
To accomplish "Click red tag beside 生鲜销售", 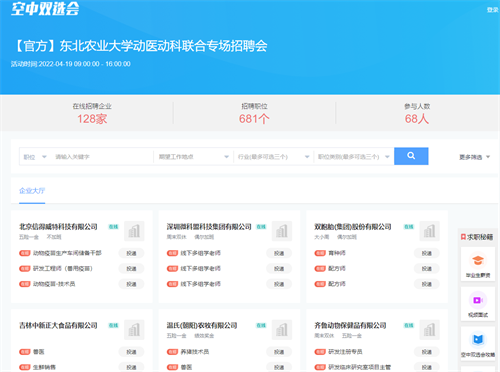I will click(25, 367).
